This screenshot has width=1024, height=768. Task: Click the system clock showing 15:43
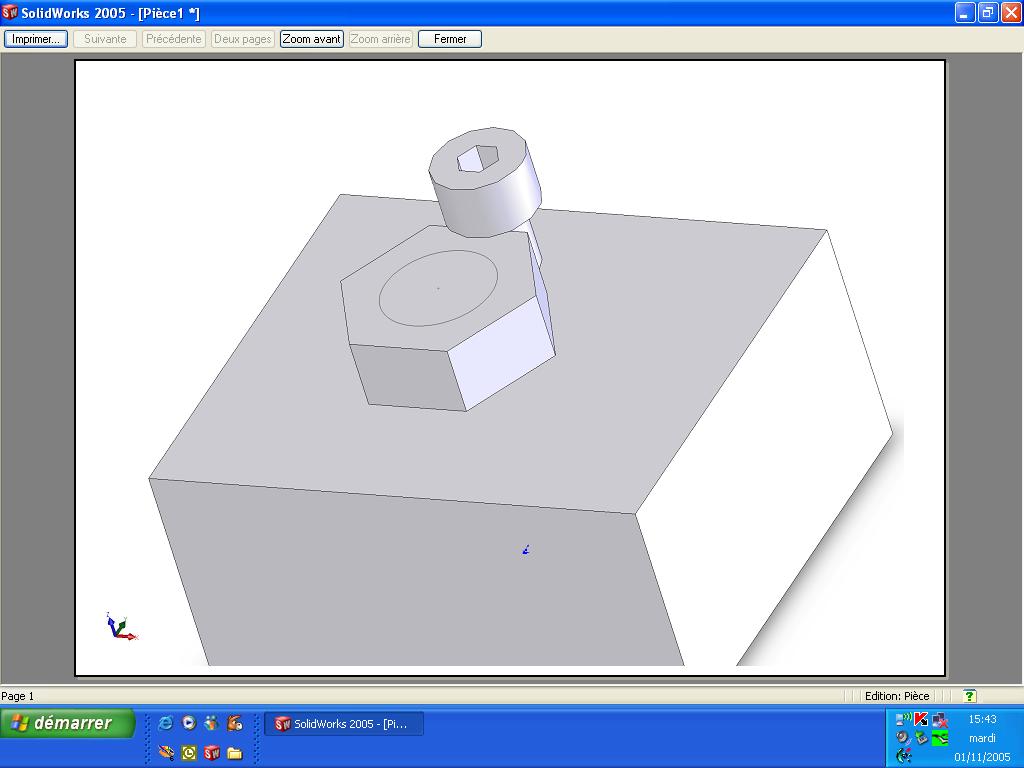pyautogui.click(x=981, y=719)
